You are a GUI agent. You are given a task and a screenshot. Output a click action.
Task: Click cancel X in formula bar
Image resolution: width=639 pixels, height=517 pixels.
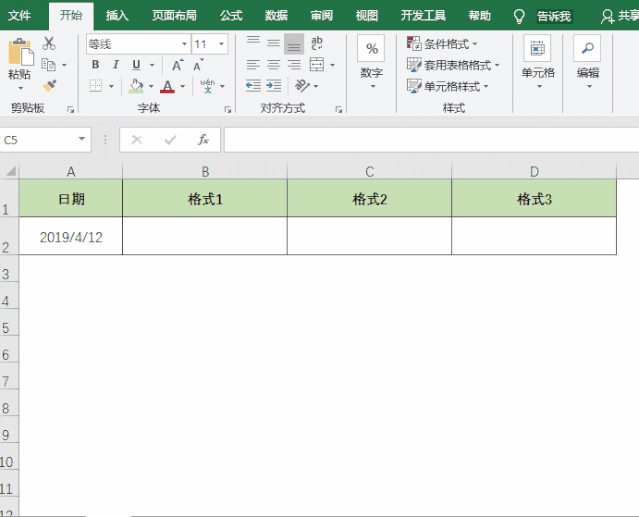pyautogui.click(x=137, y=140)
